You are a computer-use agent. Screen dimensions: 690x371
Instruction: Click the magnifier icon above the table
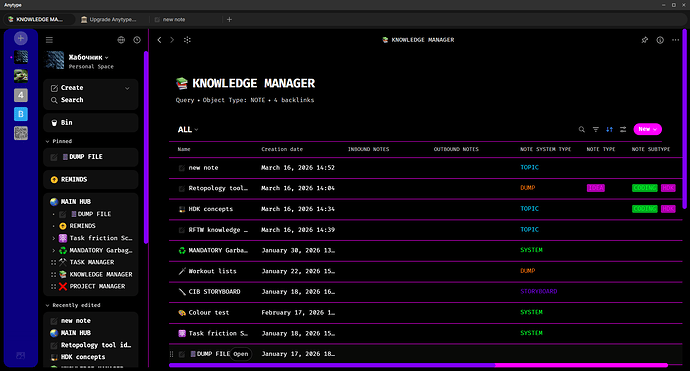582,129
